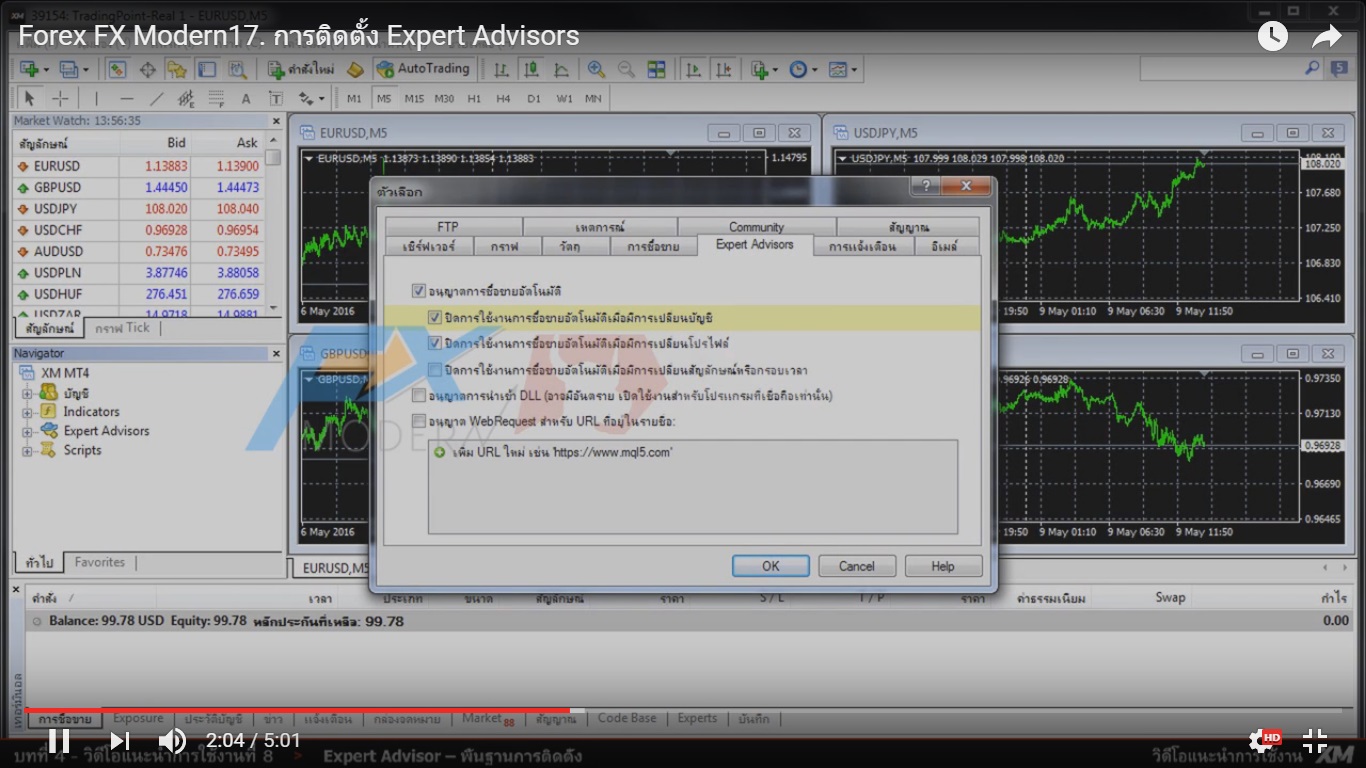Select the H4 timeframe button
Viewport: 1366px width, 768px height.
(503, 98)
